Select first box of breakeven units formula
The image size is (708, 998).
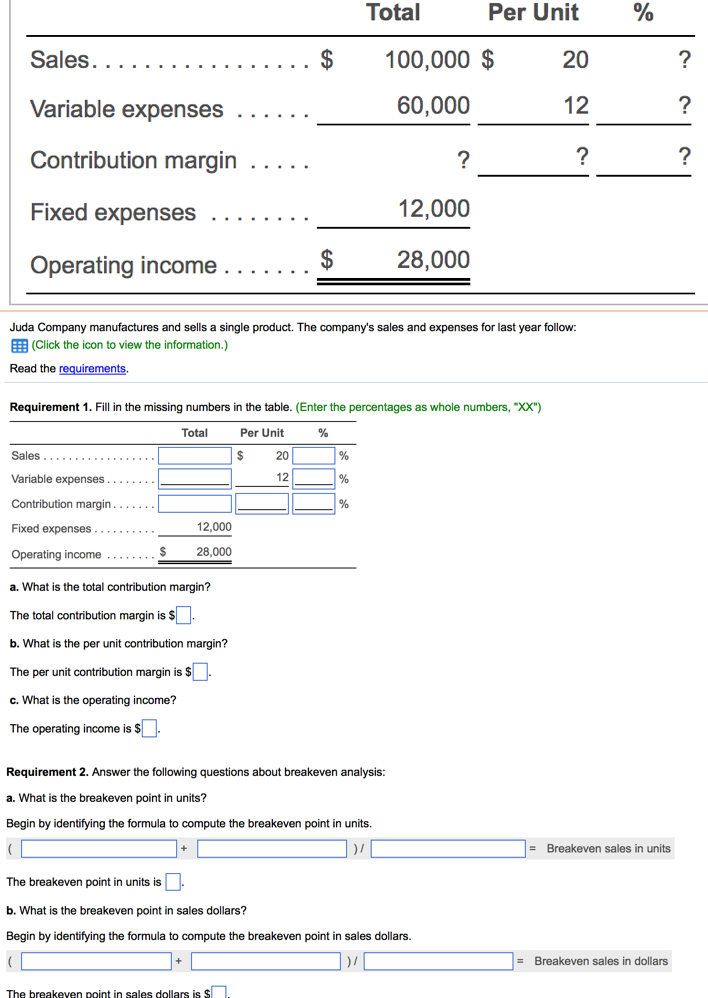(x=98, y=847)
